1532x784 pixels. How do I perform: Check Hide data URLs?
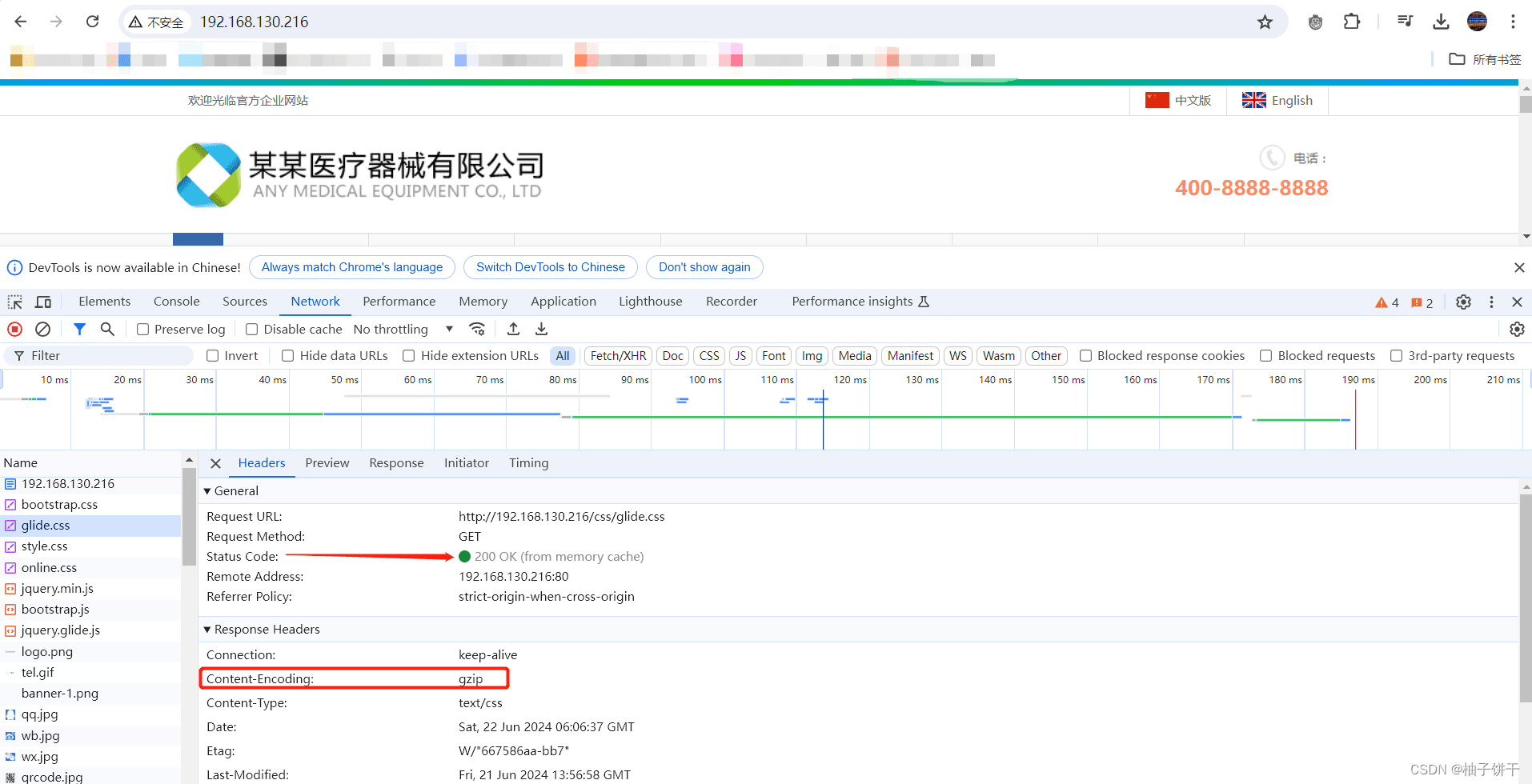pos(287,355)
